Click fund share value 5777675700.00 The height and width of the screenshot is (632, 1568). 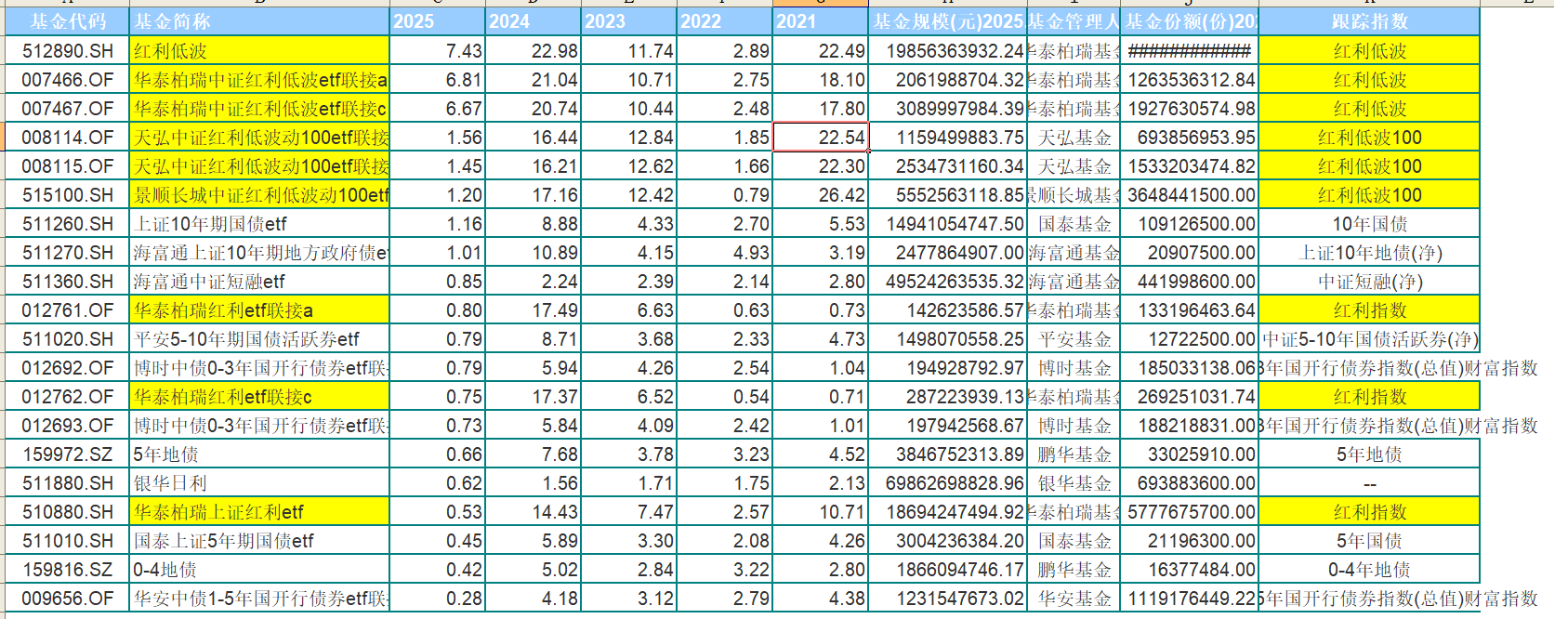click(x=1190, y=512)
